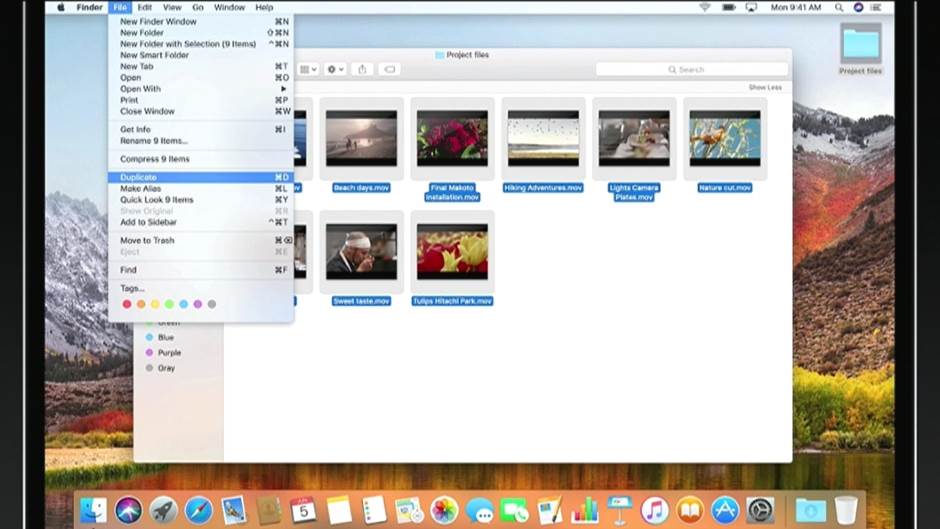Click the Show Less link
940x529 pixels.
[x=765, y=88]
